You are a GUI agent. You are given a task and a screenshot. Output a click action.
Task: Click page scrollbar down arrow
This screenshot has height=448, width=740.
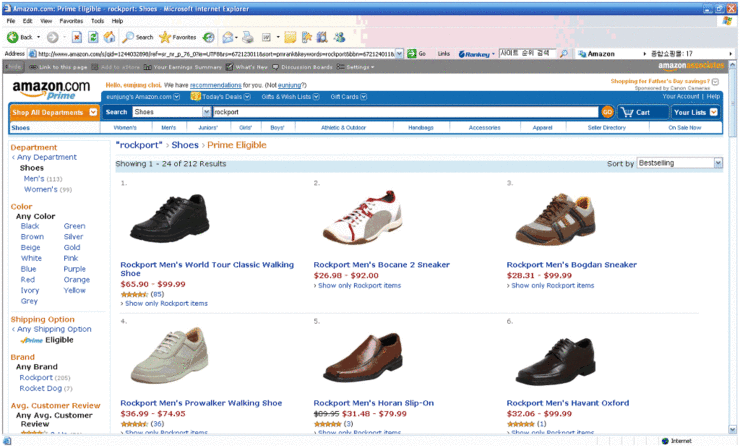coord(732,430)
